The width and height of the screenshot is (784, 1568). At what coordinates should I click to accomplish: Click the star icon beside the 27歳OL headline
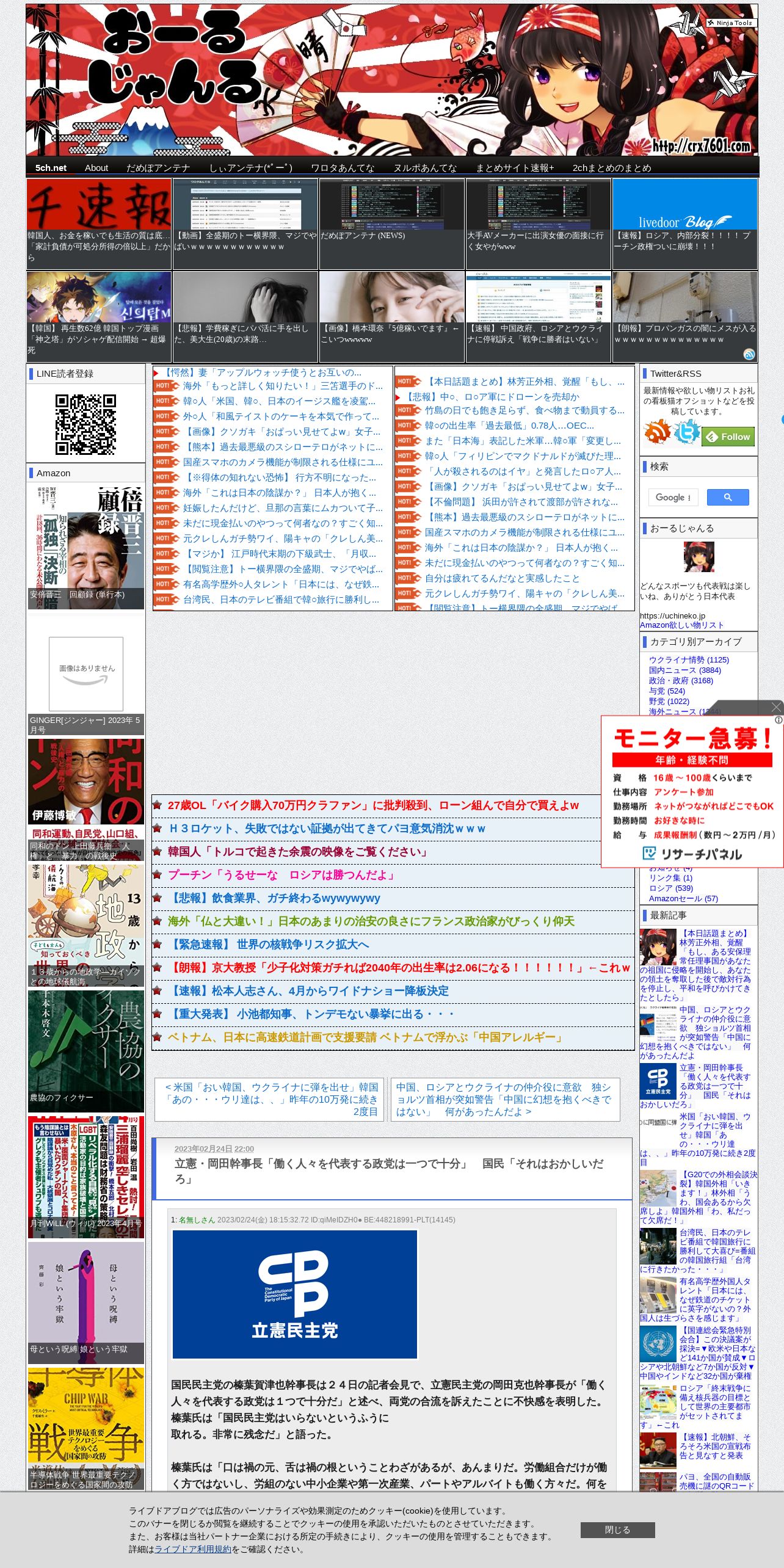[x=158, y=805]
